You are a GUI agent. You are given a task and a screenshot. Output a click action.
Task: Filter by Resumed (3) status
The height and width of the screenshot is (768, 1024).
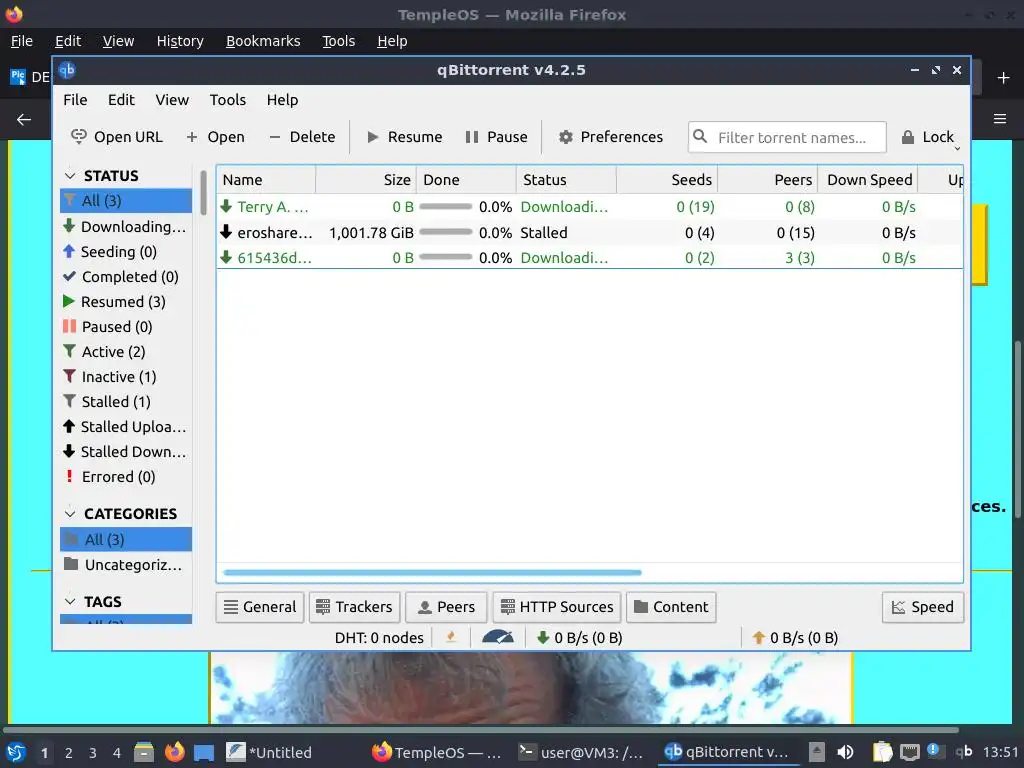tap(126, 302)
